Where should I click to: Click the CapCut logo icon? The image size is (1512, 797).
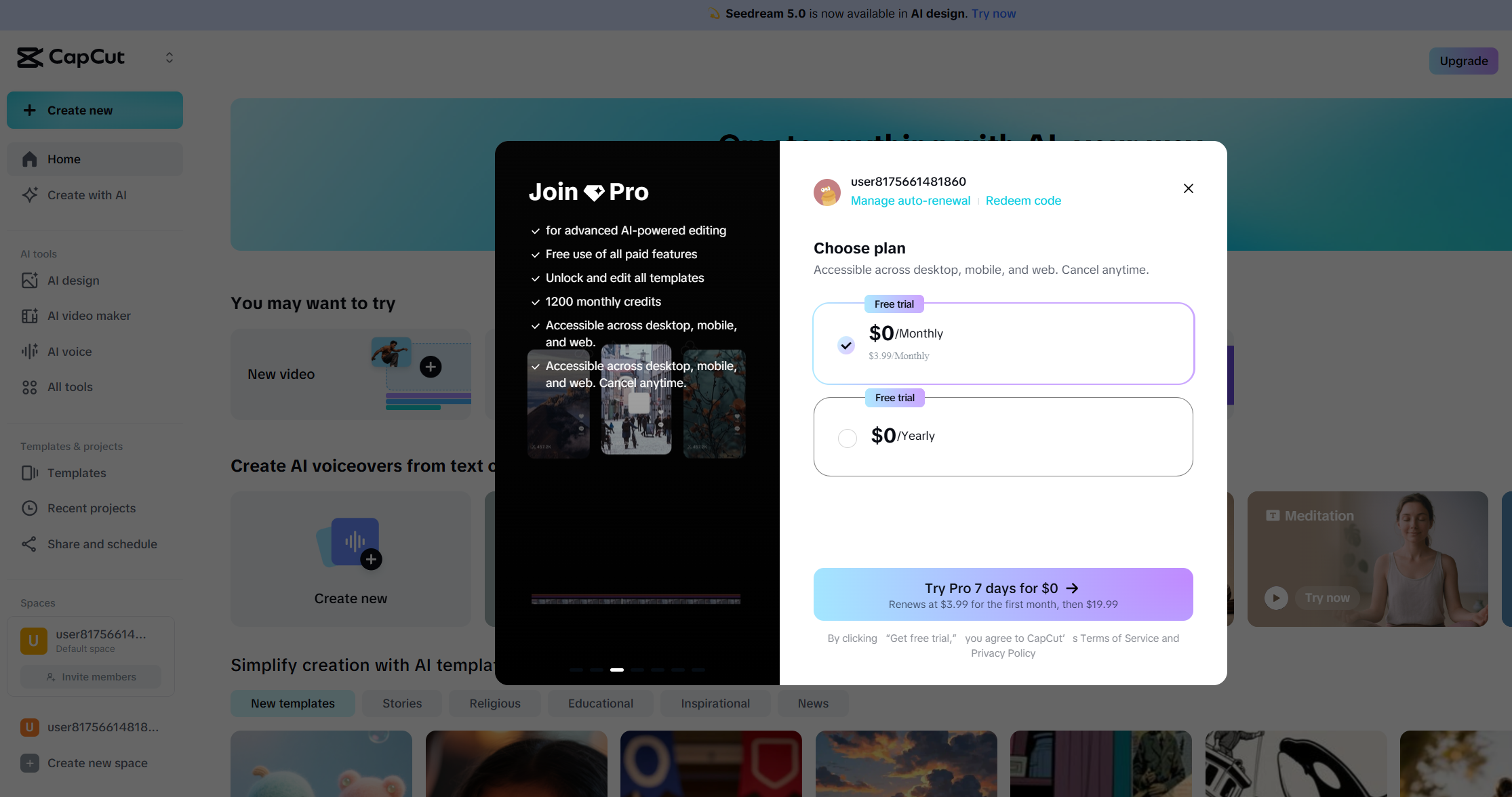tap(30, 58)
